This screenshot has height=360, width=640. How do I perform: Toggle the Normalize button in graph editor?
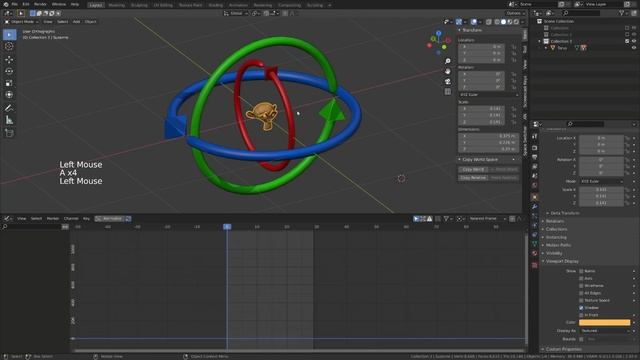tap(110, 219)
